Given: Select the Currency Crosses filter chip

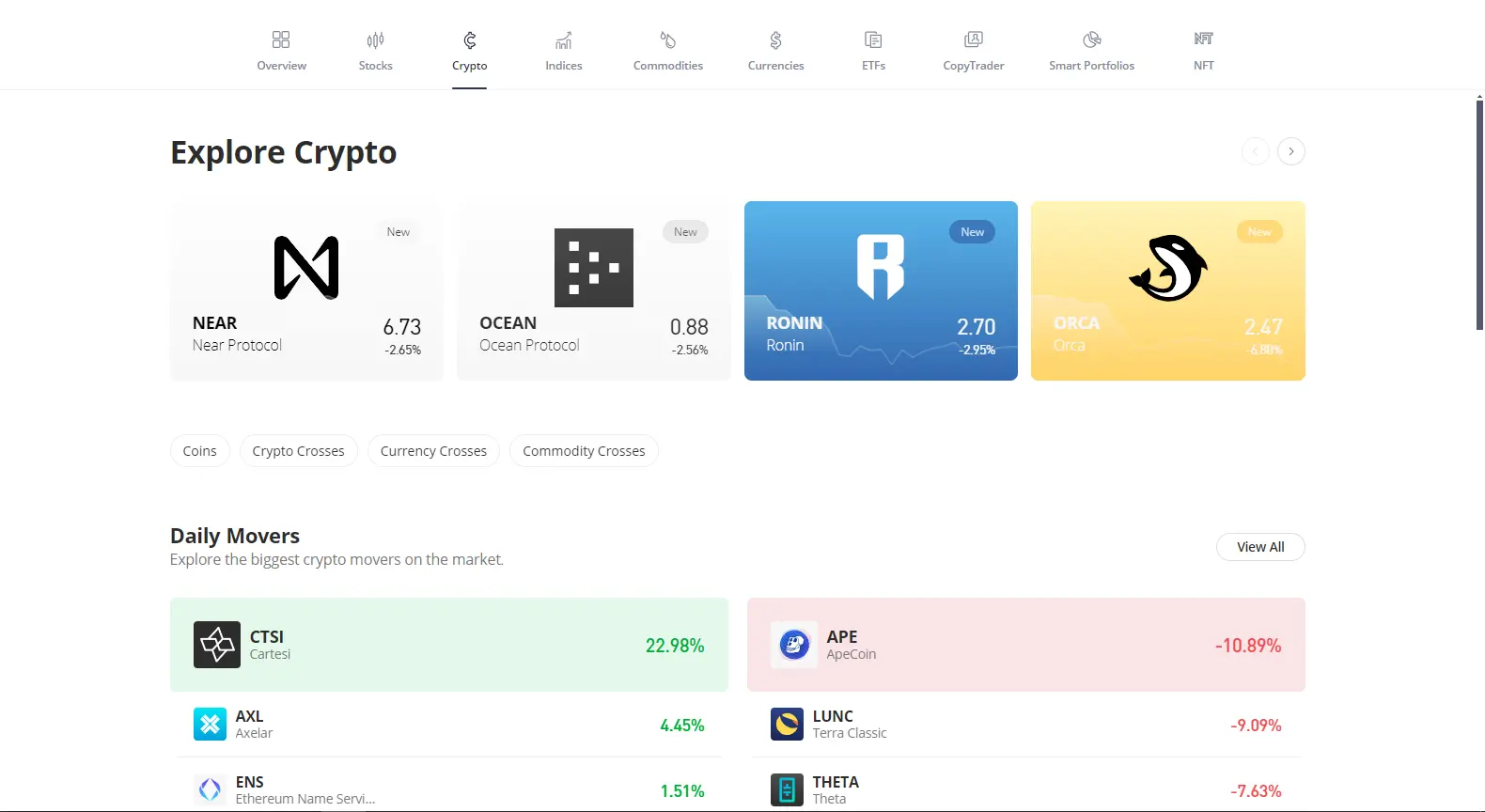Looking at the screenshot, I should pos(433,451).
